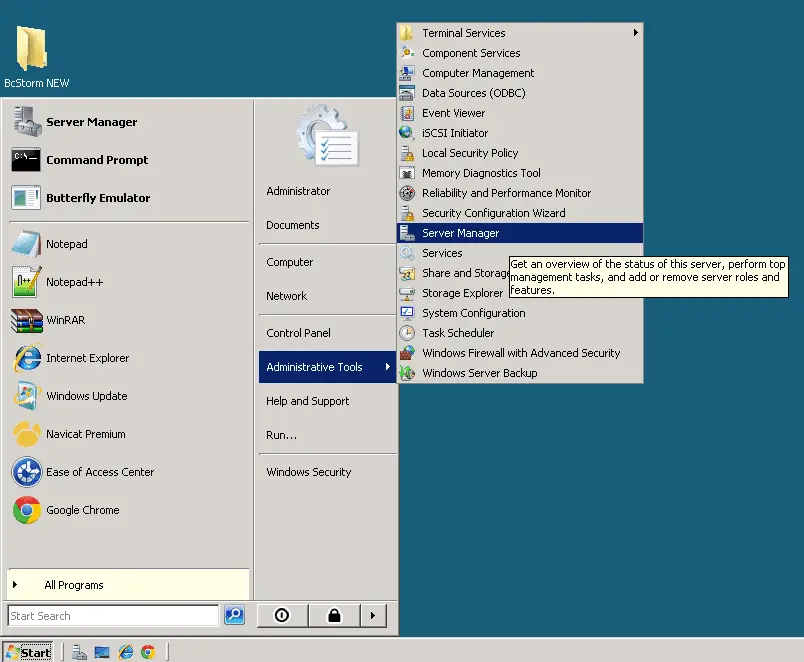Click the Windows Server Backup icon
Image resolution: width=804 pixels, height=662 pixels.
[407, 373]
